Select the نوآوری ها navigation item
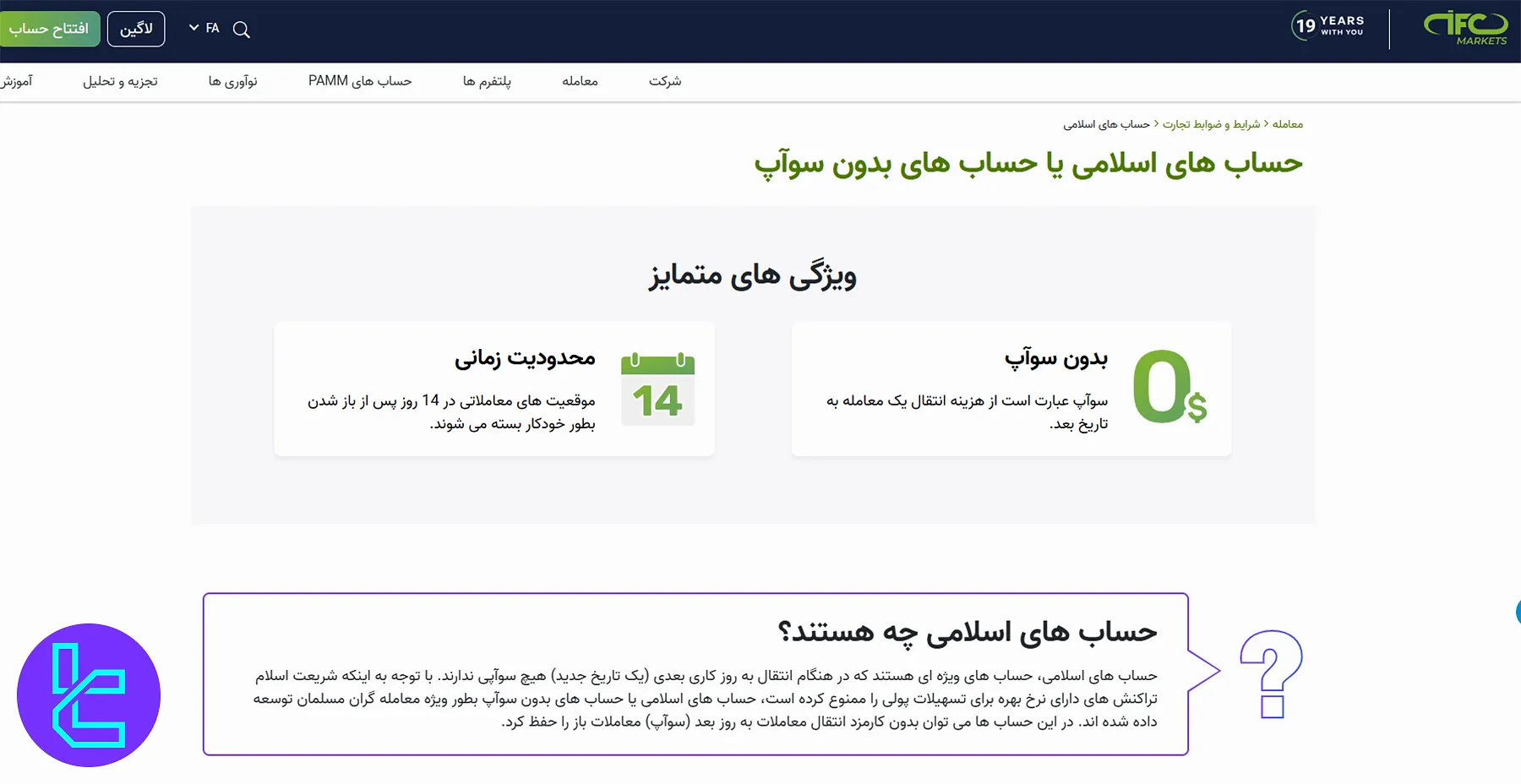The height and width of the screenshot is (784, 1521). click(x=234, y=81)
